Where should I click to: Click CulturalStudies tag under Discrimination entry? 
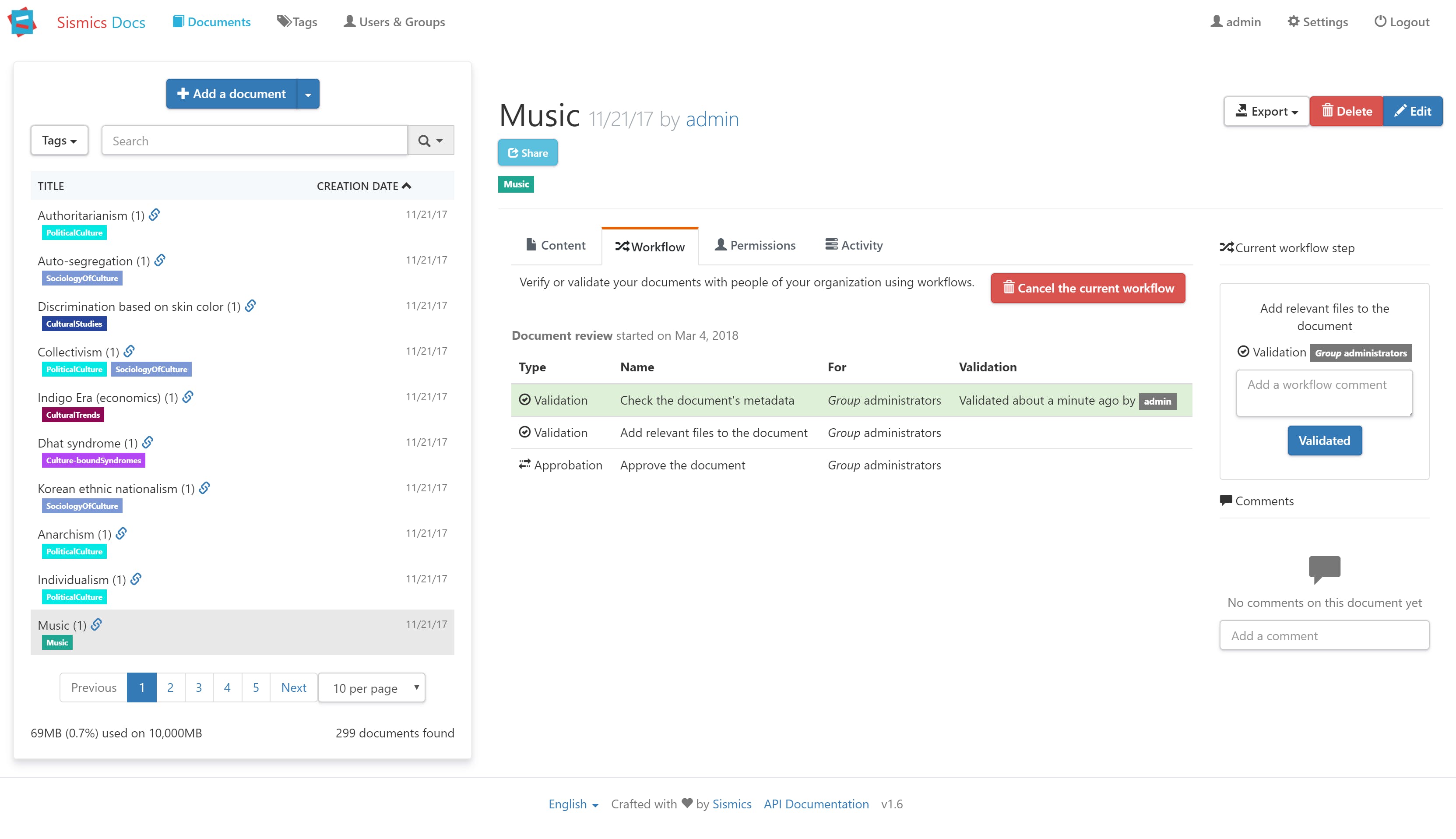(74, 324)
